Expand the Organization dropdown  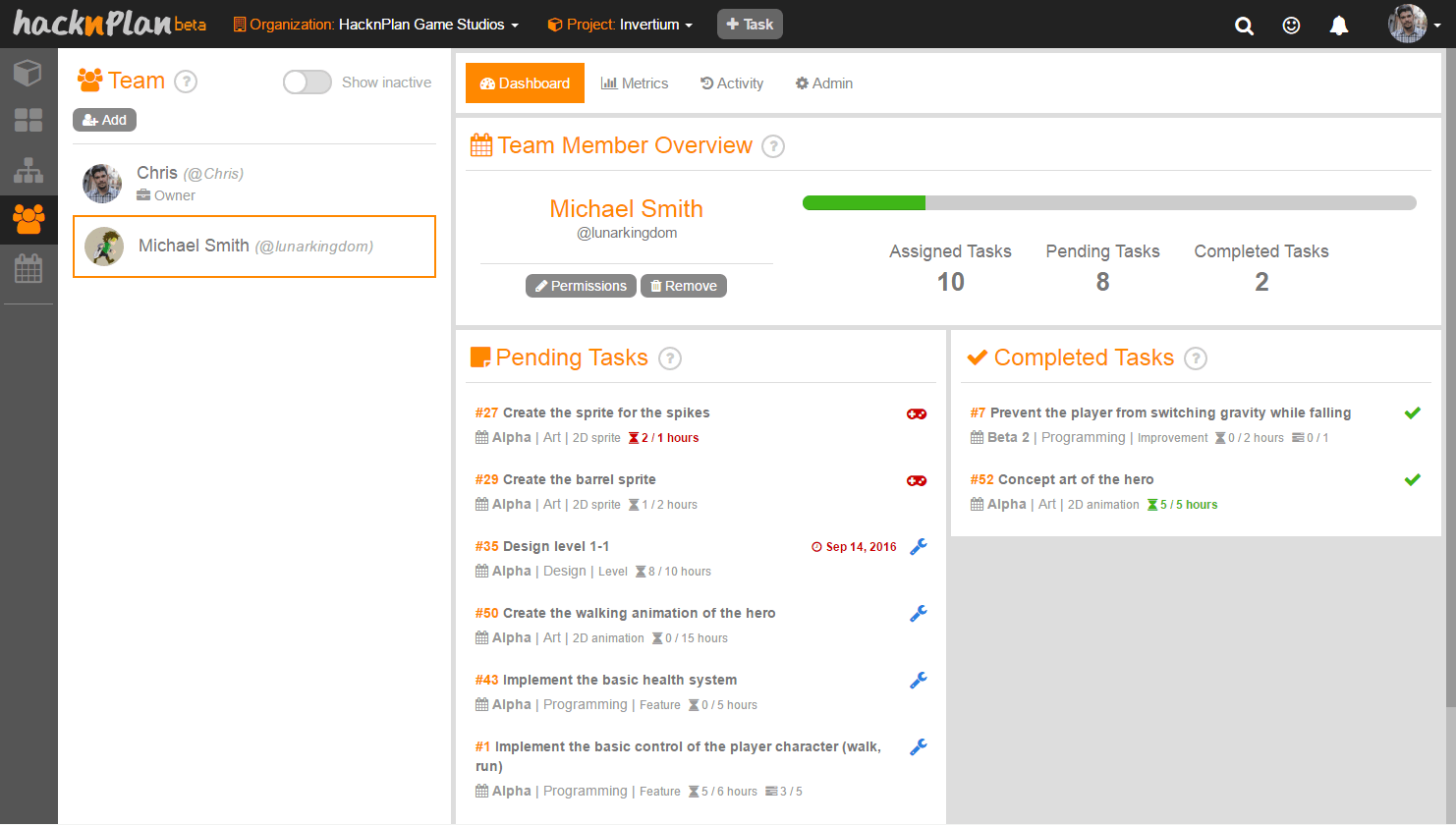[x=376, y=25]
